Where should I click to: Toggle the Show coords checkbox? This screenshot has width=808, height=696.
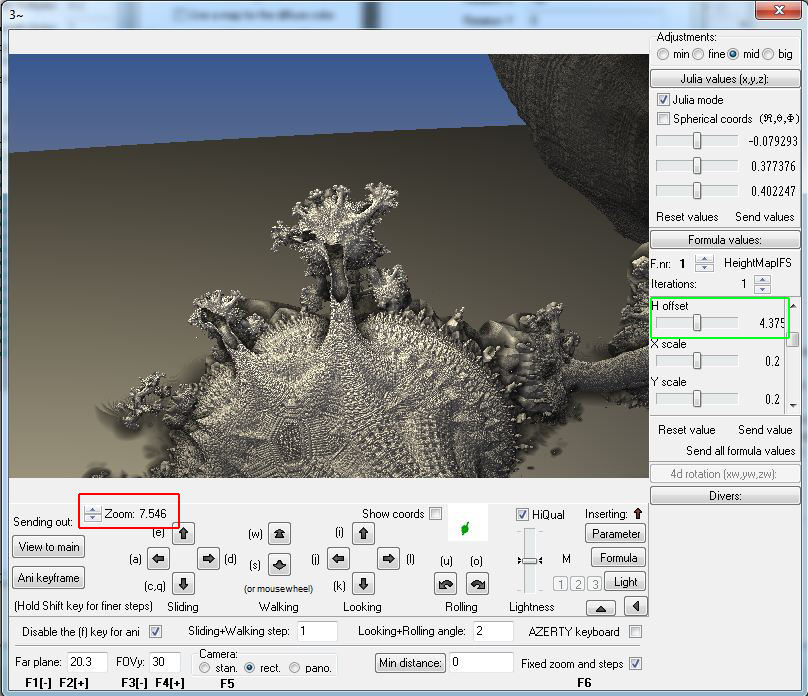(x=435, y=514)
